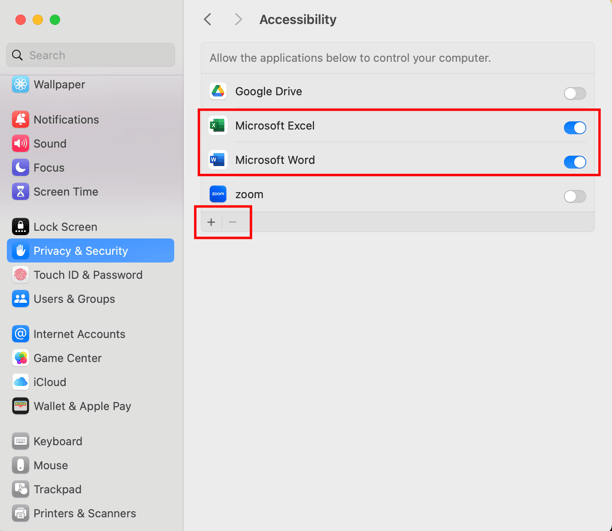612x531 pixels.
Task: Enable Google Drive accessibility toggle
Action: click(574, 94)
